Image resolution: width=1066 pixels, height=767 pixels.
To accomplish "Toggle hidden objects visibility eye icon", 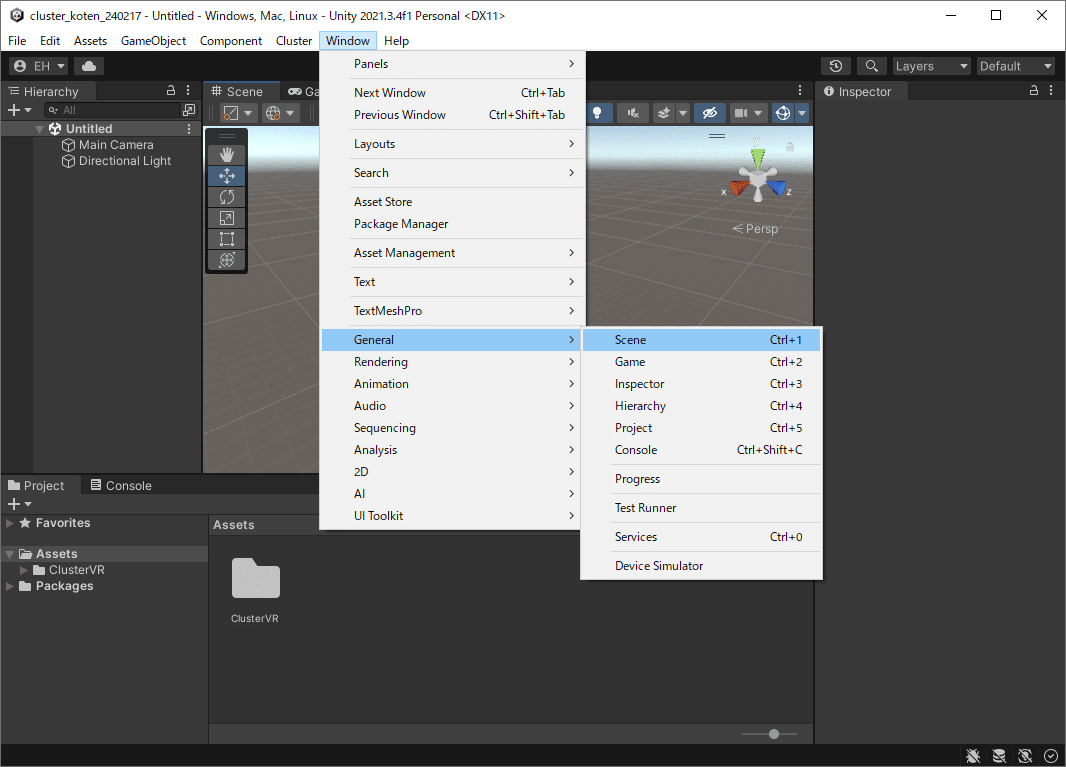I will click(710, 113).
